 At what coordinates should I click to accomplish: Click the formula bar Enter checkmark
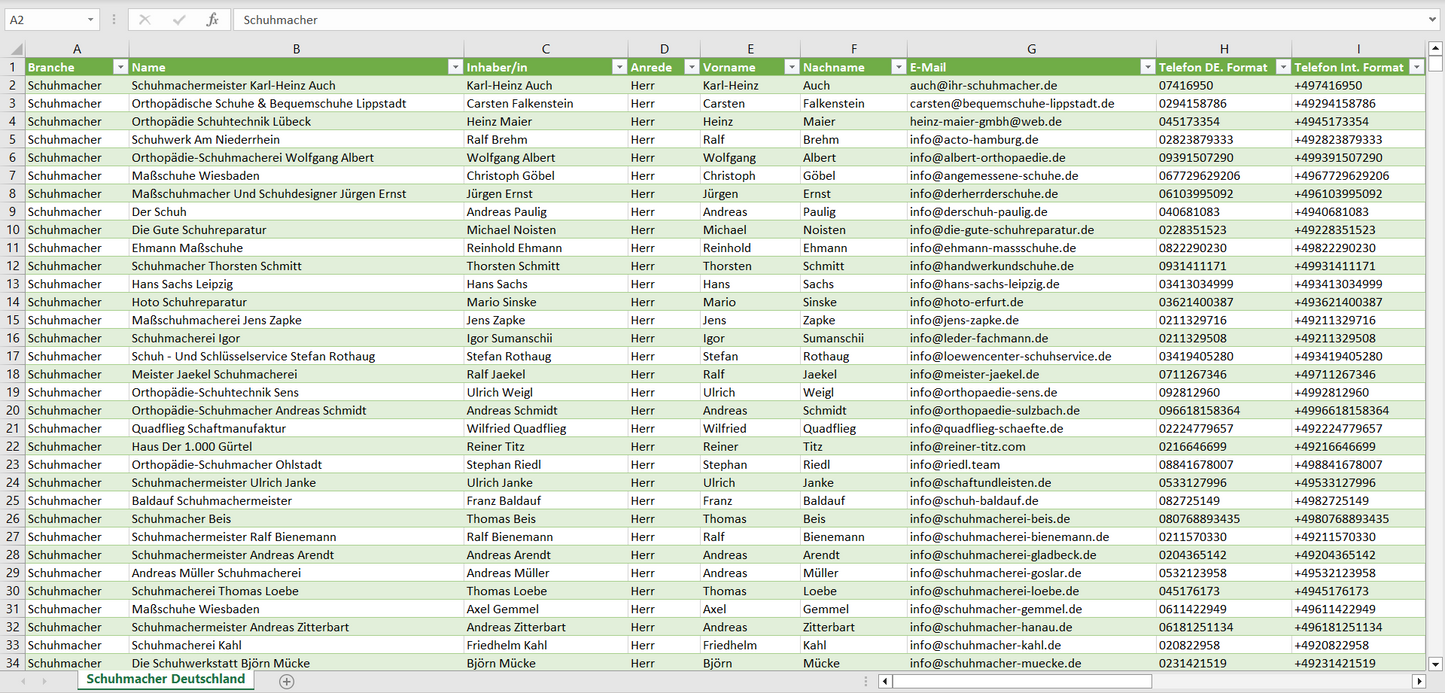pyautogui.click(x=179, y=20)
